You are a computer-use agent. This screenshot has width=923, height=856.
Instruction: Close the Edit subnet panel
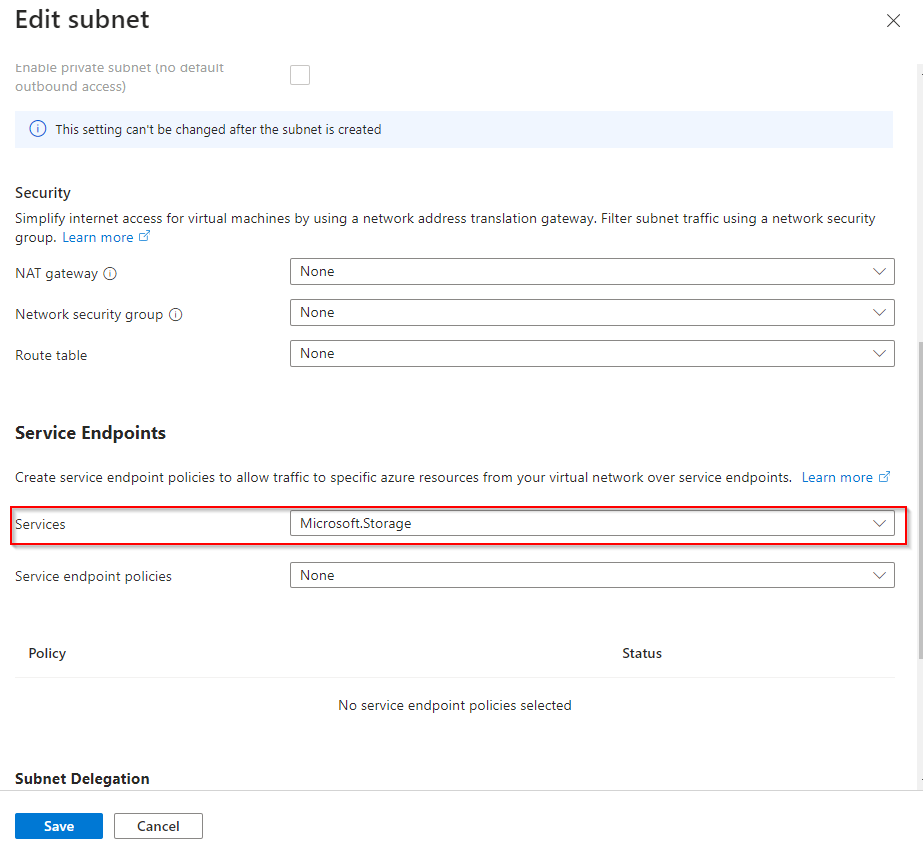893,21
